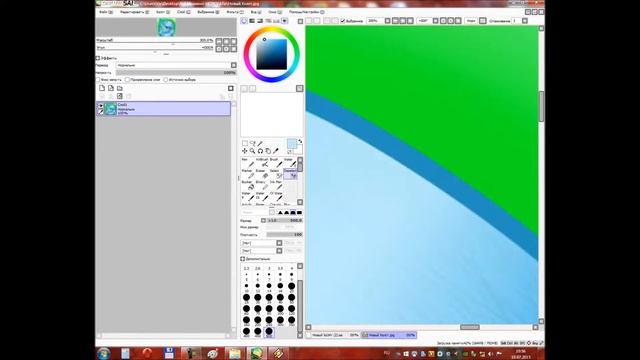The image size is (640, 360).
Task: Select the Слой1 layer row
Action: pos(164,109)
